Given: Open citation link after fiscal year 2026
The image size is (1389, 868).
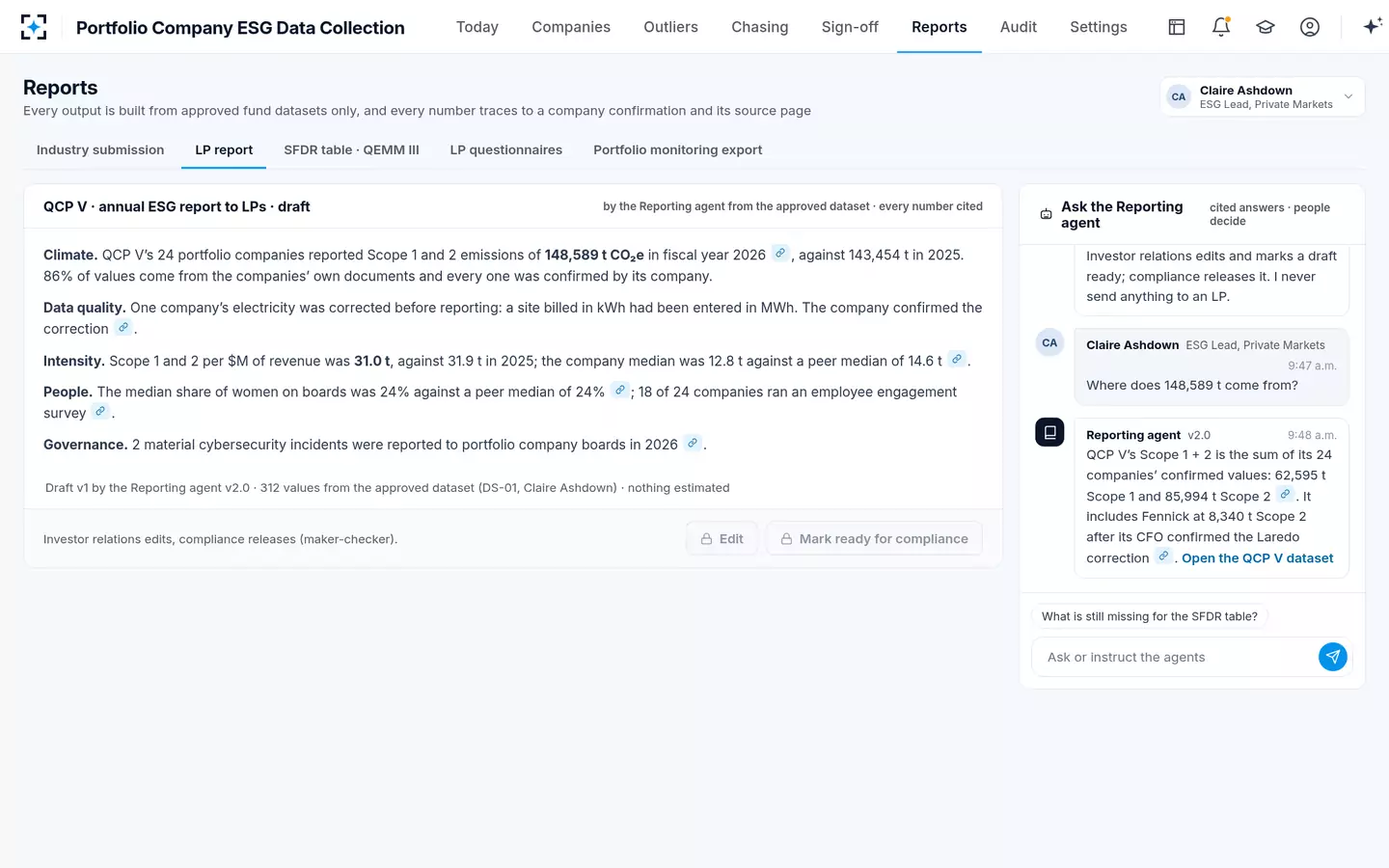Looking at the screenshot, I should click(780, 254).
